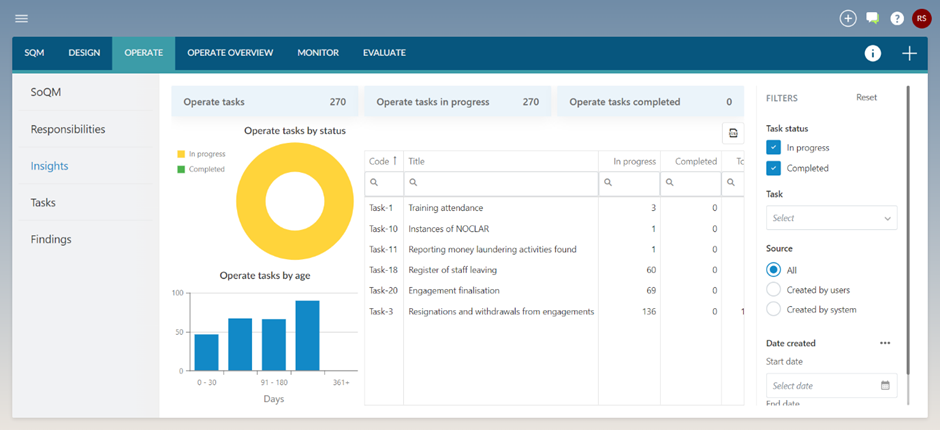
Task: Open the Start date calendar picker
Action: pyautogui.click(x=885, y=385)
